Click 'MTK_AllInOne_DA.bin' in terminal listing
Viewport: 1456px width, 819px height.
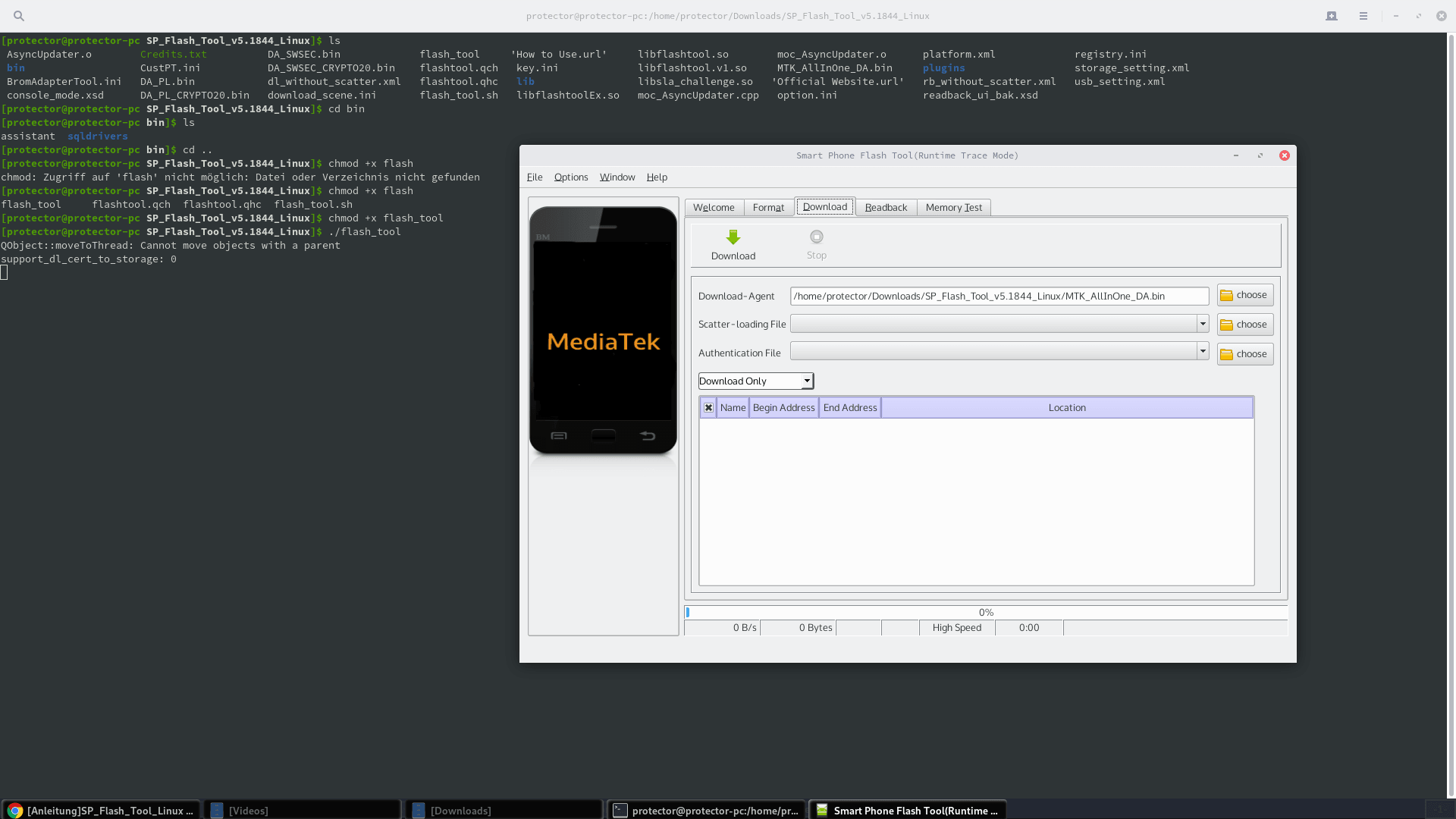coord(834,68)
